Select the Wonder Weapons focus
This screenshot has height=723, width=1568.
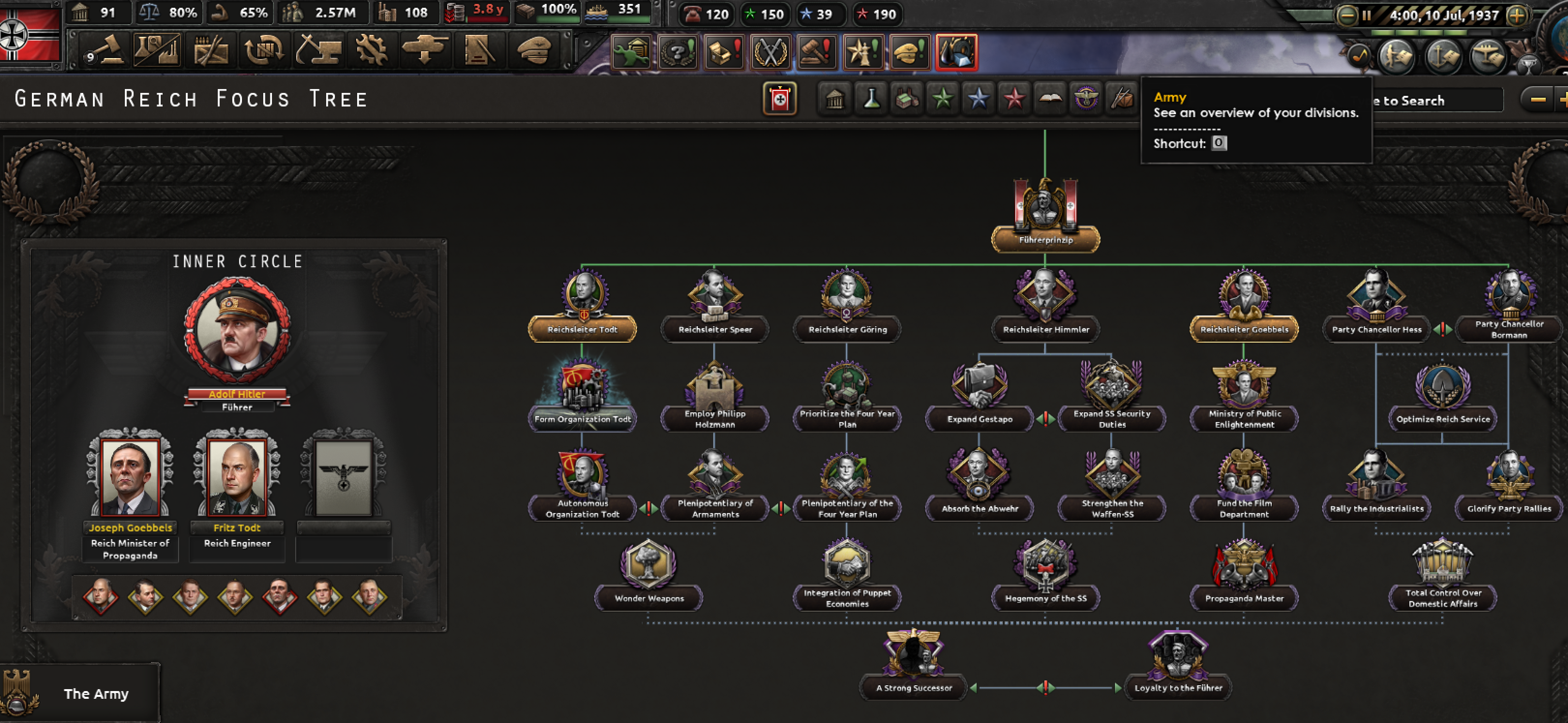click(649, 574)
